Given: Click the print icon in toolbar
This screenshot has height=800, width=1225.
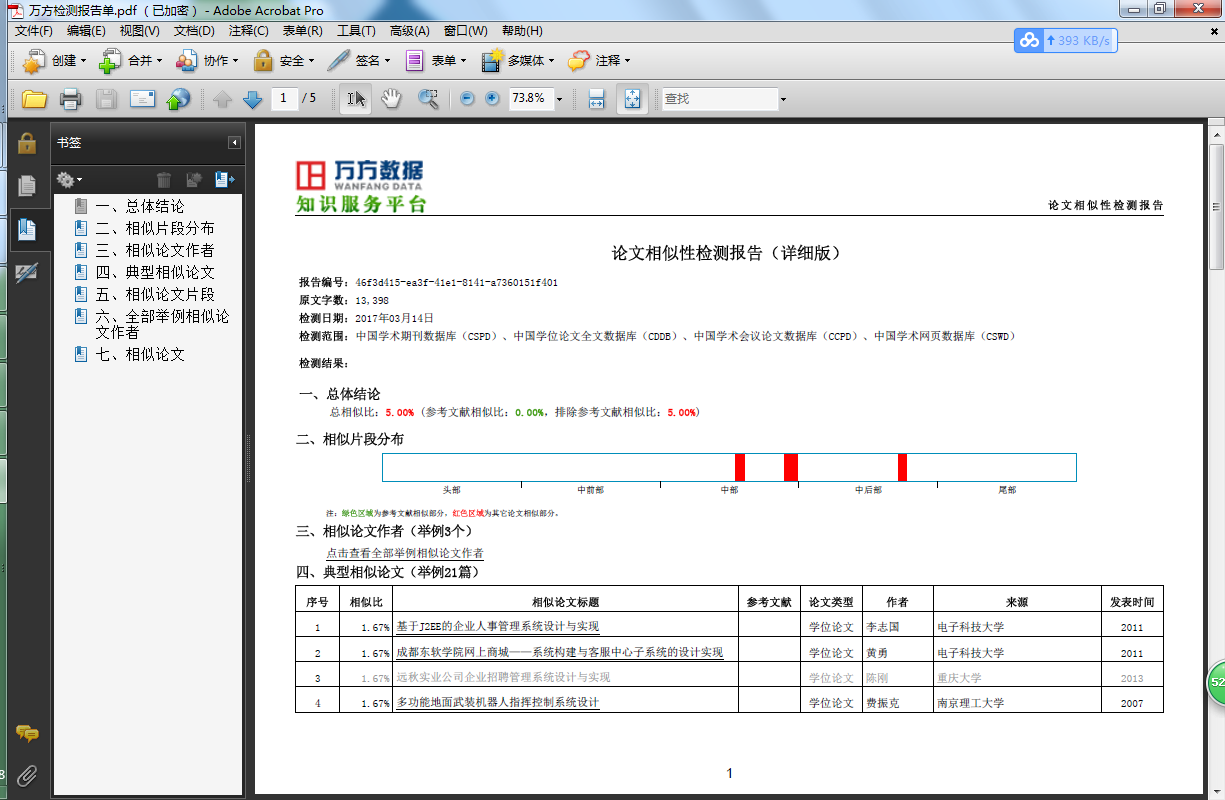Looking at the screenshot, I should click(70, 99).
